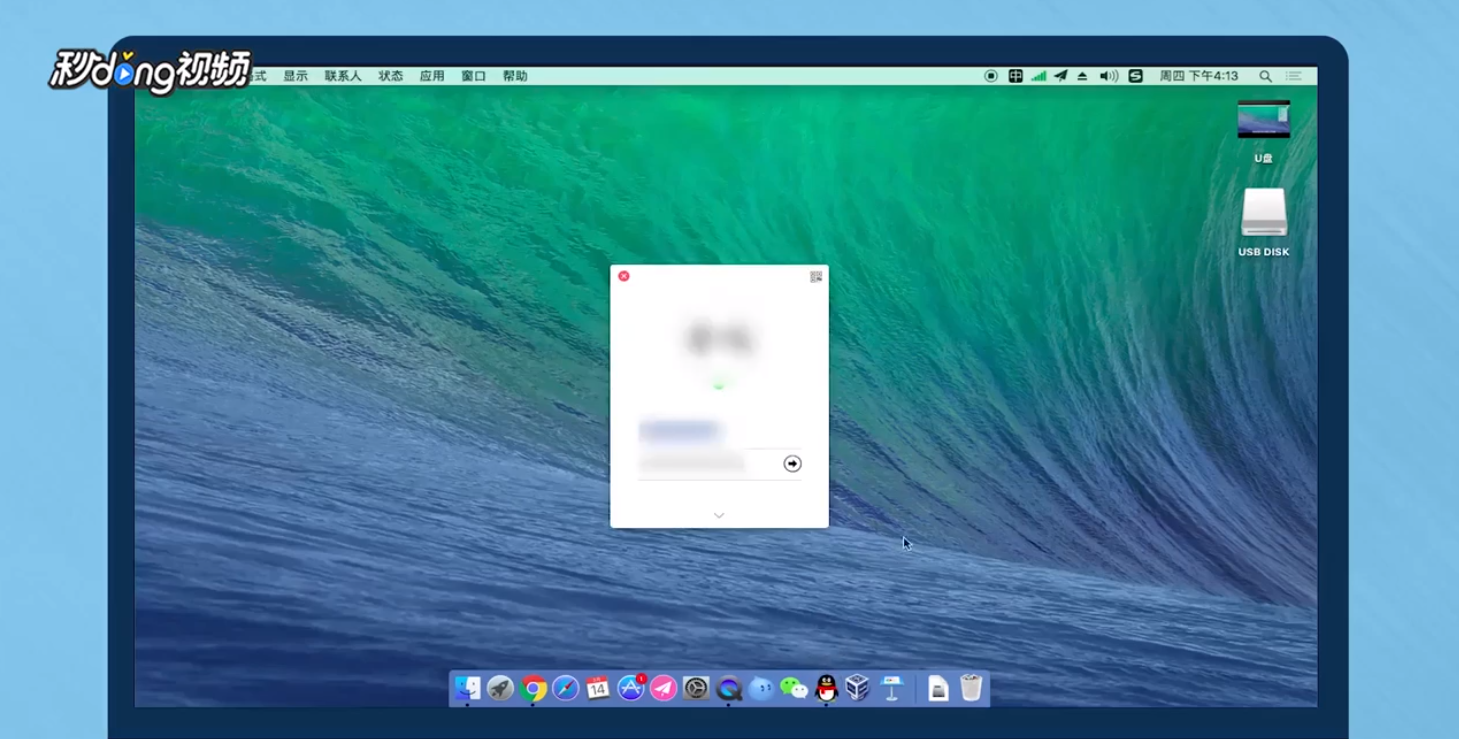Viewport: 1459px width, 739px height.
Task: Click the blurred account name in QQ login
Action: point(679,431)
